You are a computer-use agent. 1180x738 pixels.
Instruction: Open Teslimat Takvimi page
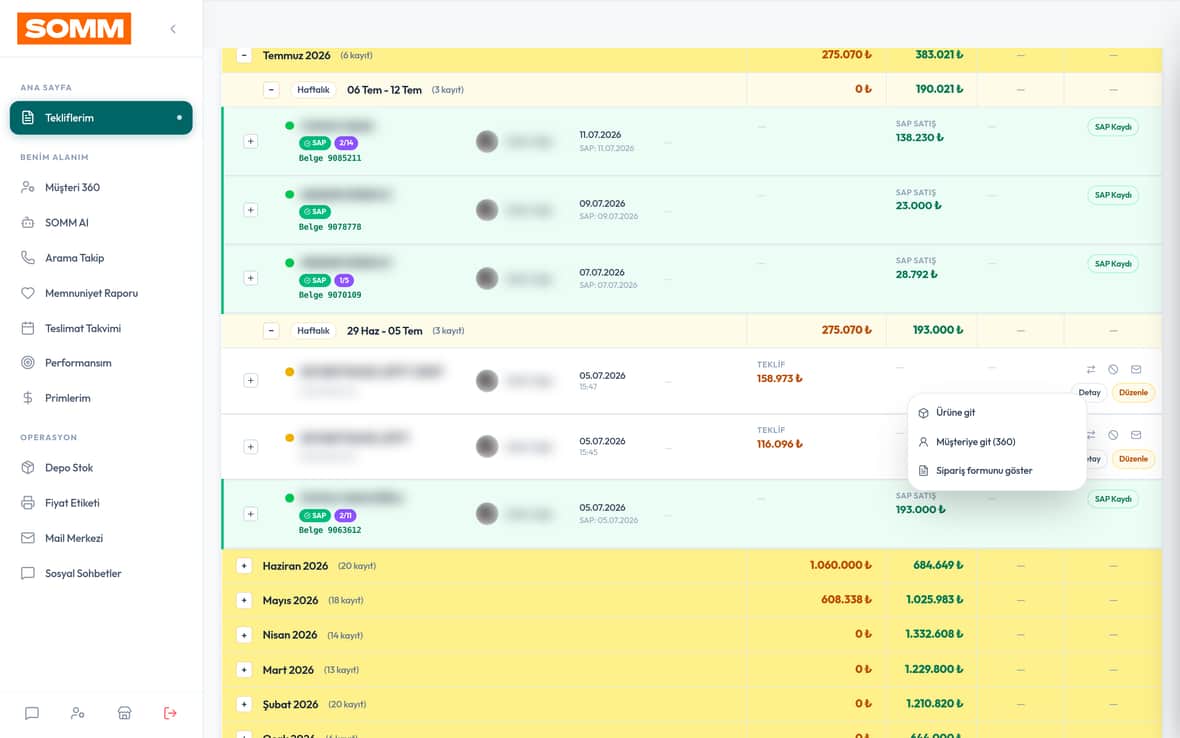tap(101, 328)
